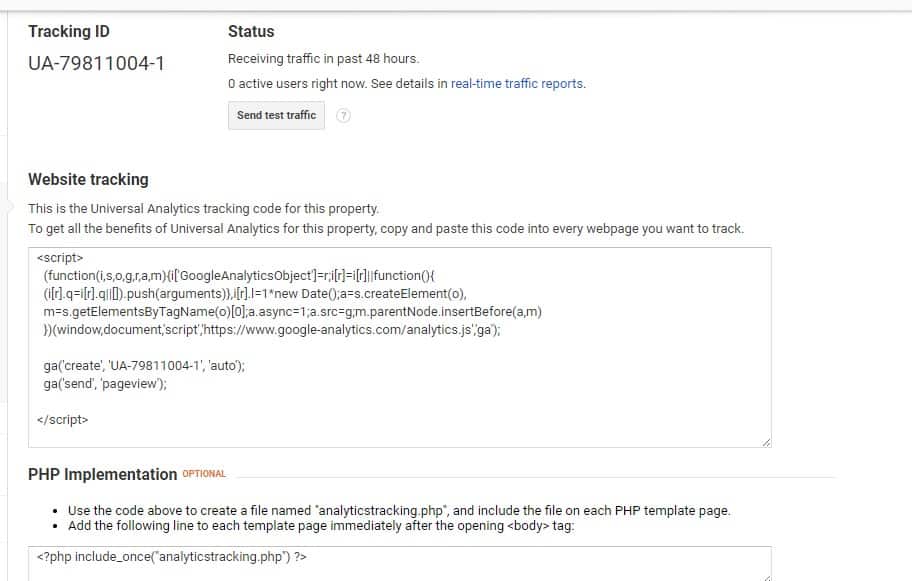Click the Send test traffic button

pyautogui.click(x=276, y=115)
